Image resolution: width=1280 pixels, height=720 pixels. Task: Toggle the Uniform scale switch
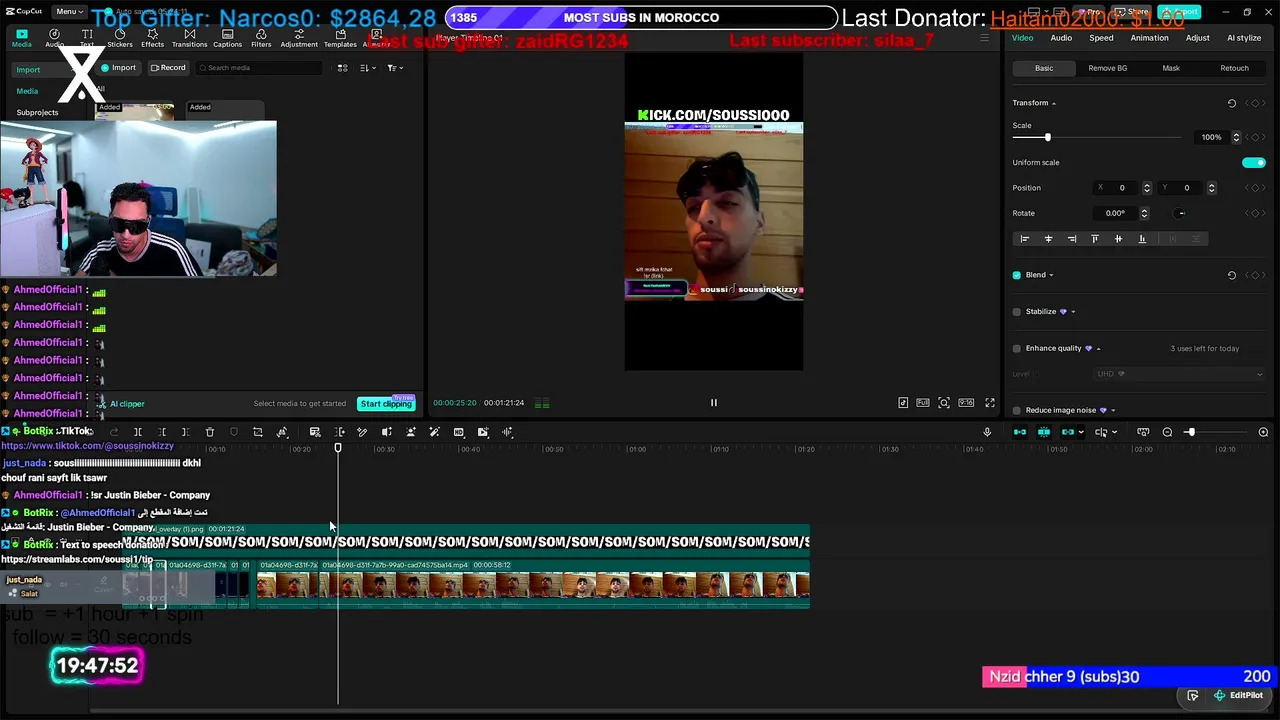point(1254,163)
